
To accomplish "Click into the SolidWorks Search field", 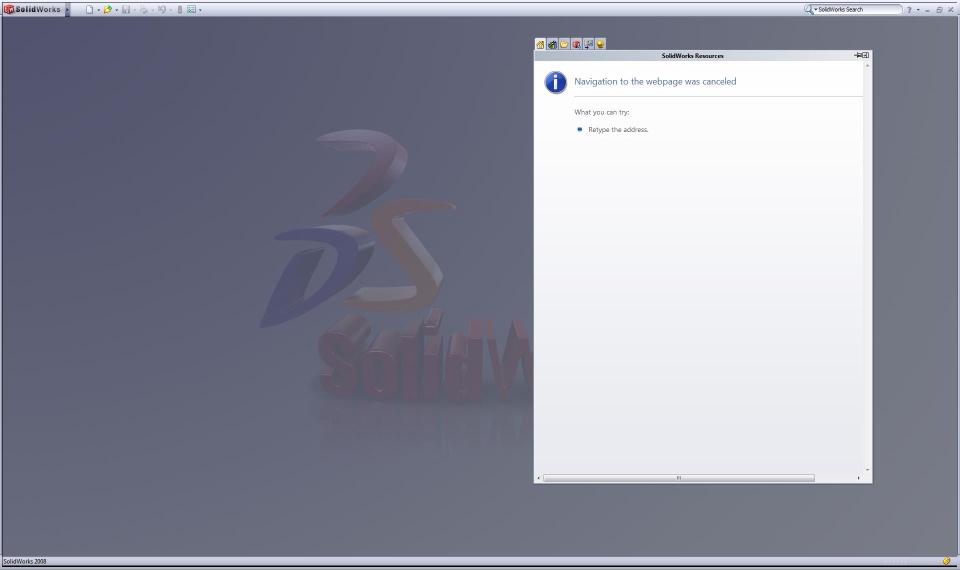I will click(x=860, y=9).
